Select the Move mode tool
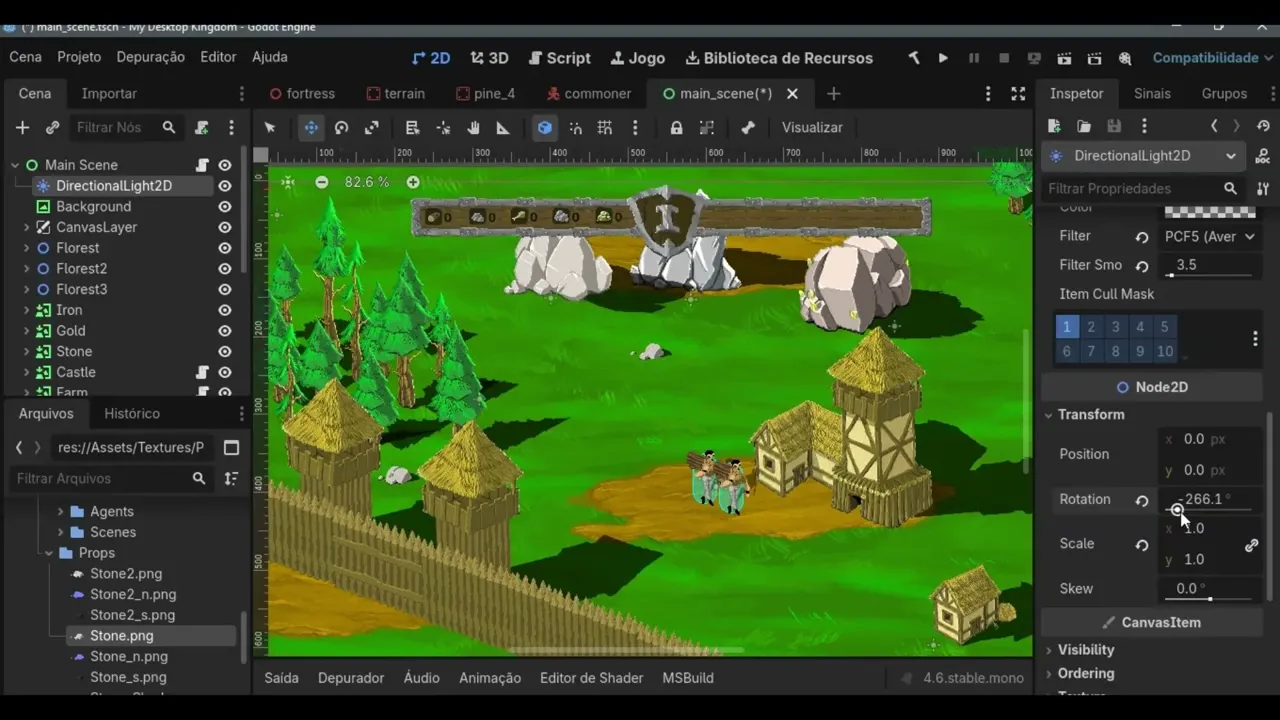 click(x=311, y=127)
